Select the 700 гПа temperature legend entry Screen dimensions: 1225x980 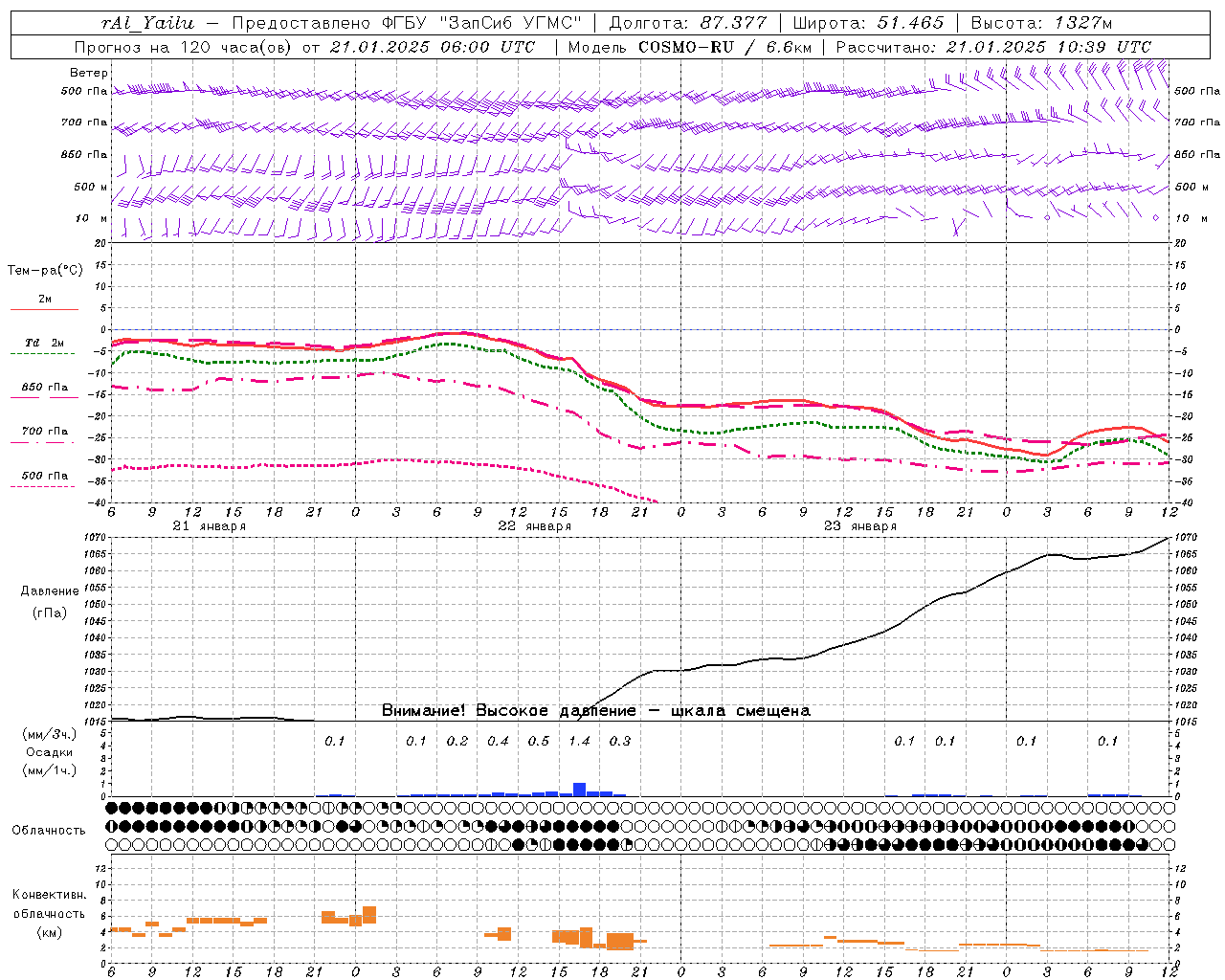[45, 432]
